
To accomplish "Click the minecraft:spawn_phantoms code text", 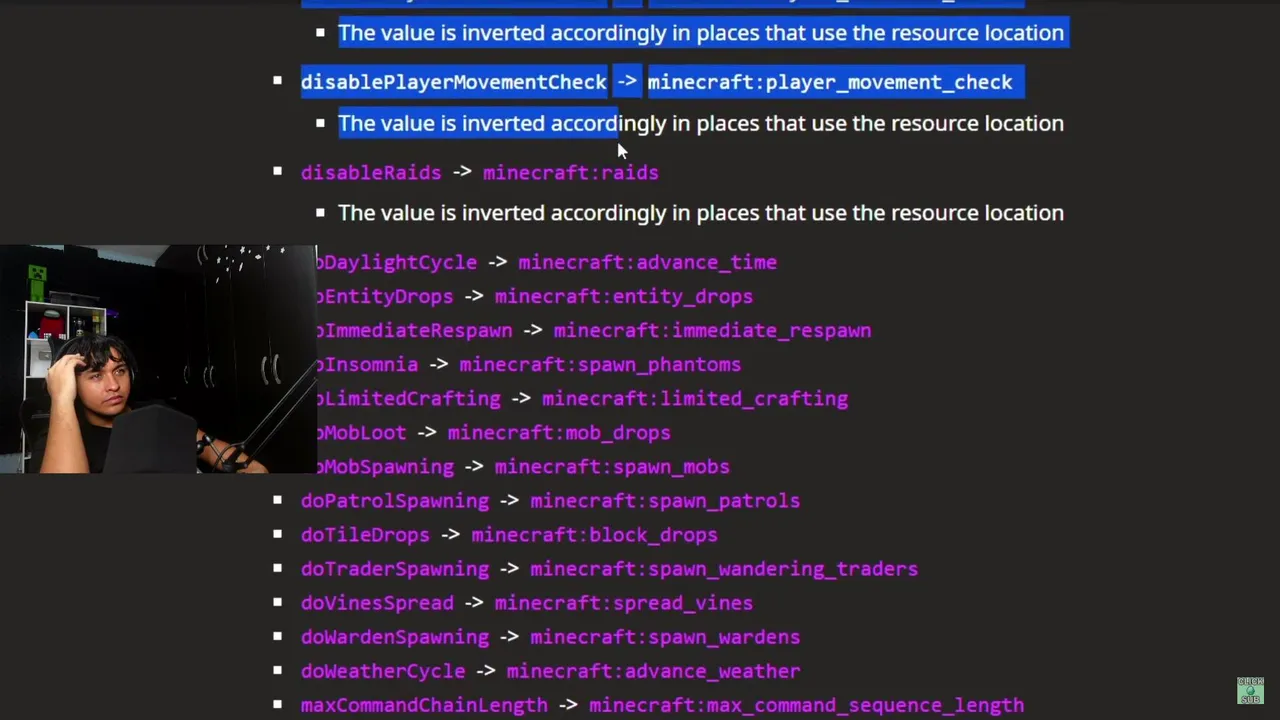I will pos(600,364).
